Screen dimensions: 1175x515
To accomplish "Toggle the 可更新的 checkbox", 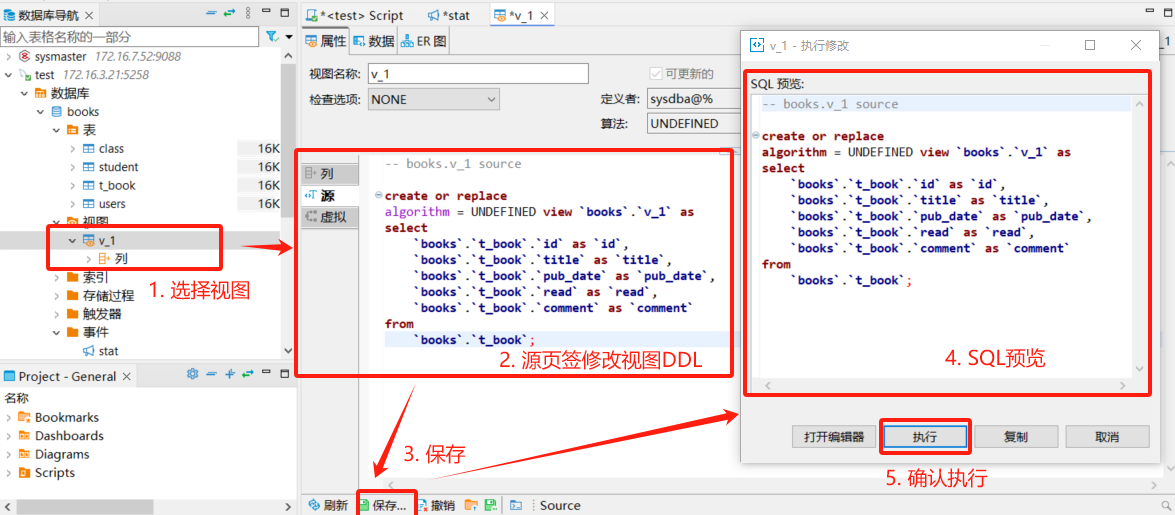I will point(656,74).
